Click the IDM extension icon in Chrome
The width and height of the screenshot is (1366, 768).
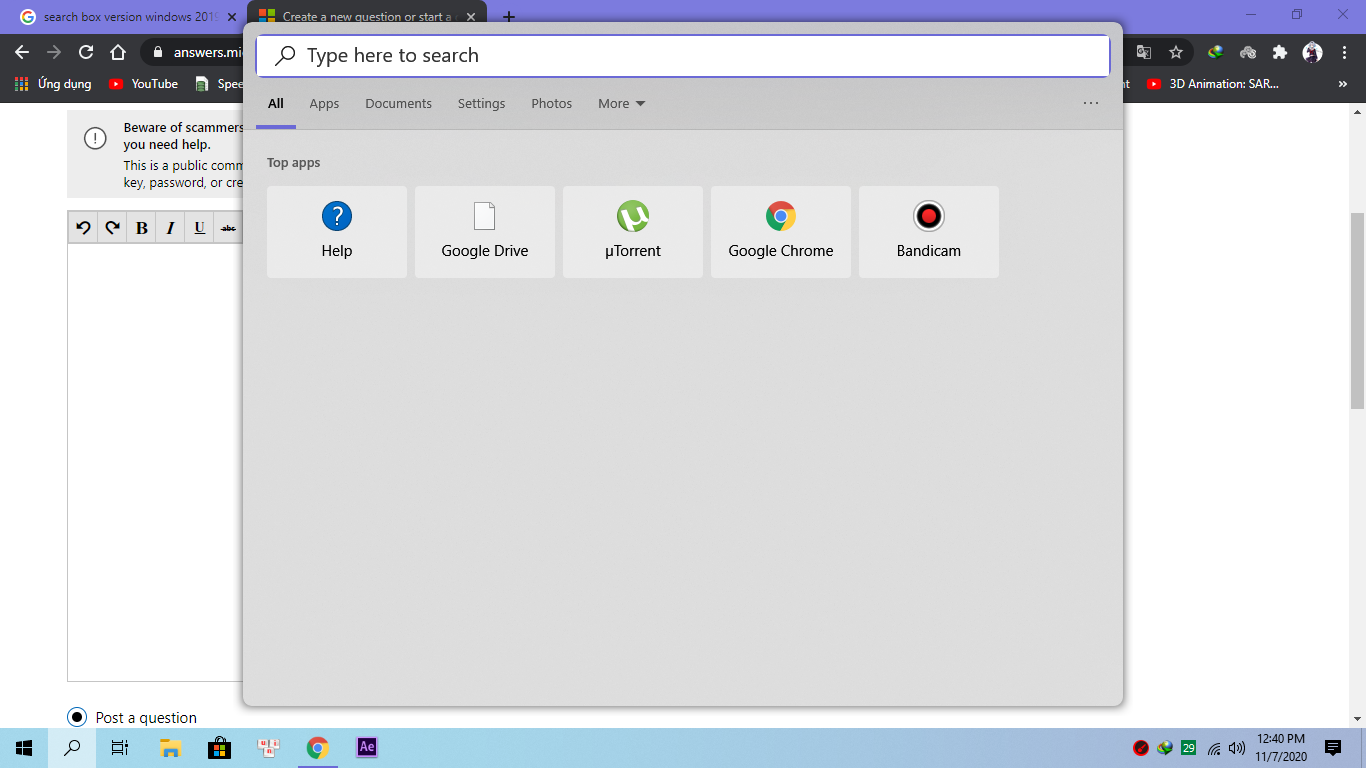tap(1216, 52)
